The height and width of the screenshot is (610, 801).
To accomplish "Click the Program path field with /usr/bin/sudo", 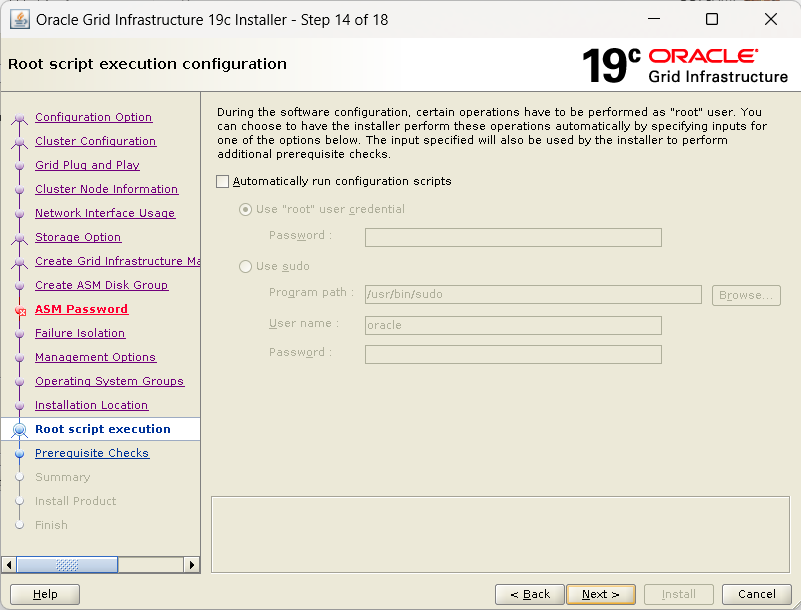I will (x=533, y=294).
